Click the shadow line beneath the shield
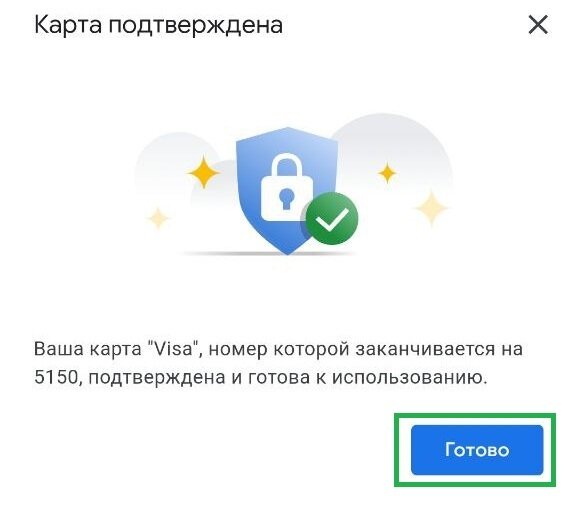 pos(270,254)
